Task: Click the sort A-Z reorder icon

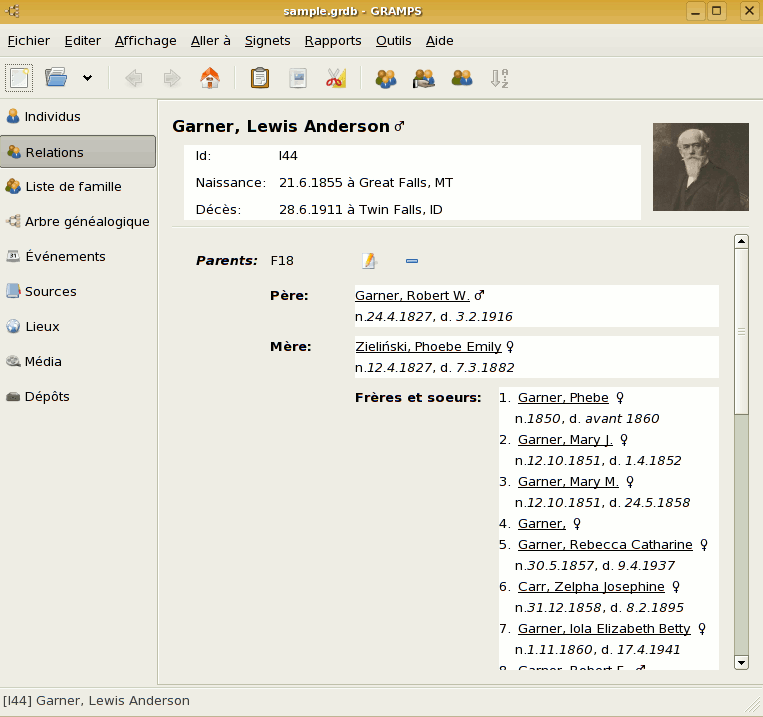Action: pyautogui.click(x=500, y=78)
